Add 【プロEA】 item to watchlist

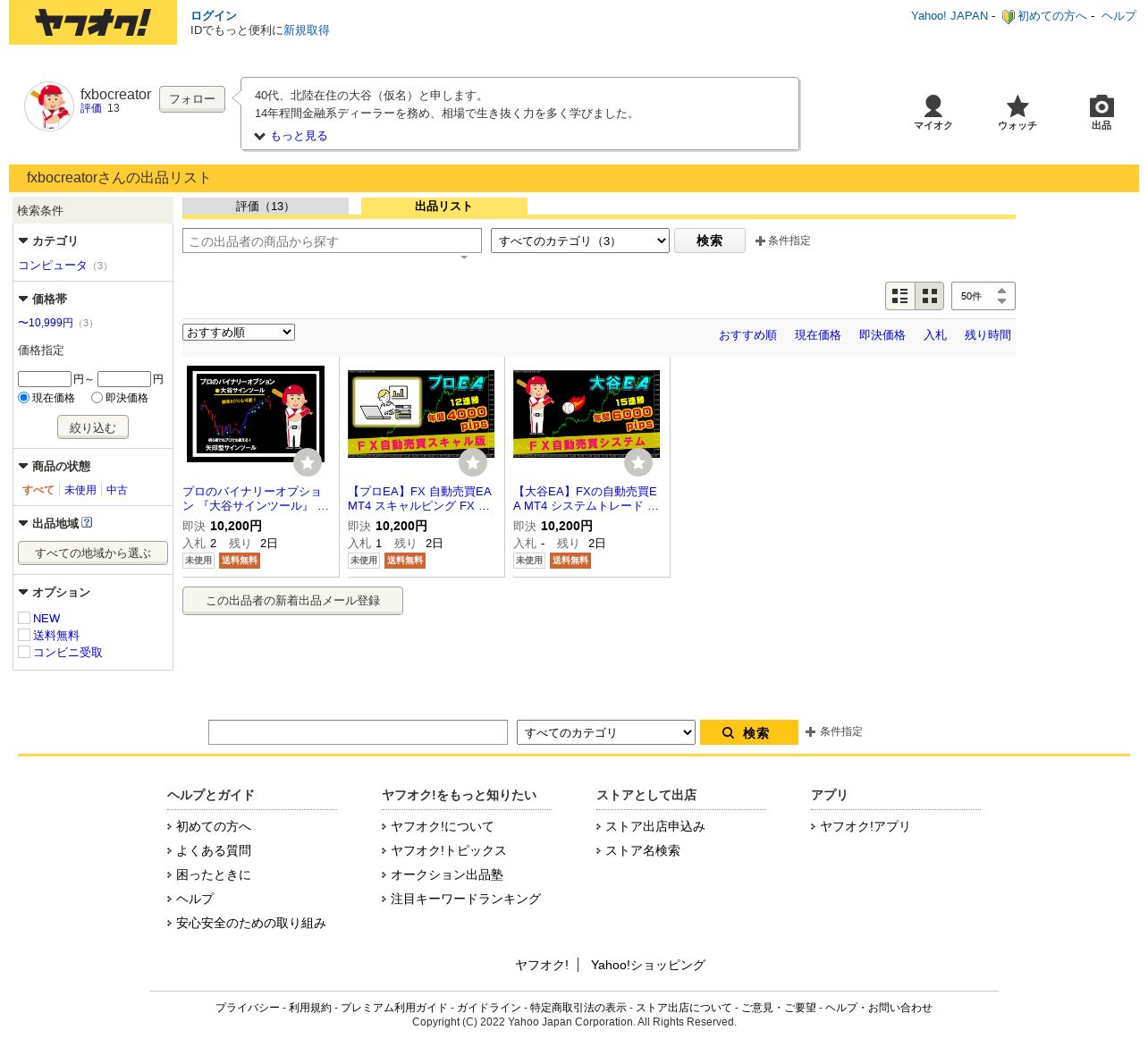pyautogui.click(x=473, y=462)
